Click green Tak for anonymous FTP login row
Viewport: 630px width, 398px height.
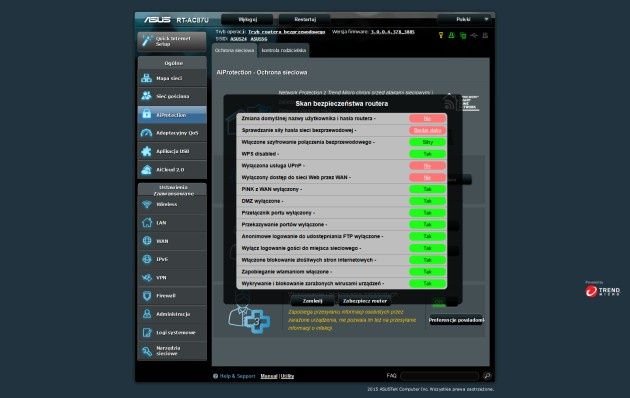(x=428, y=236)
